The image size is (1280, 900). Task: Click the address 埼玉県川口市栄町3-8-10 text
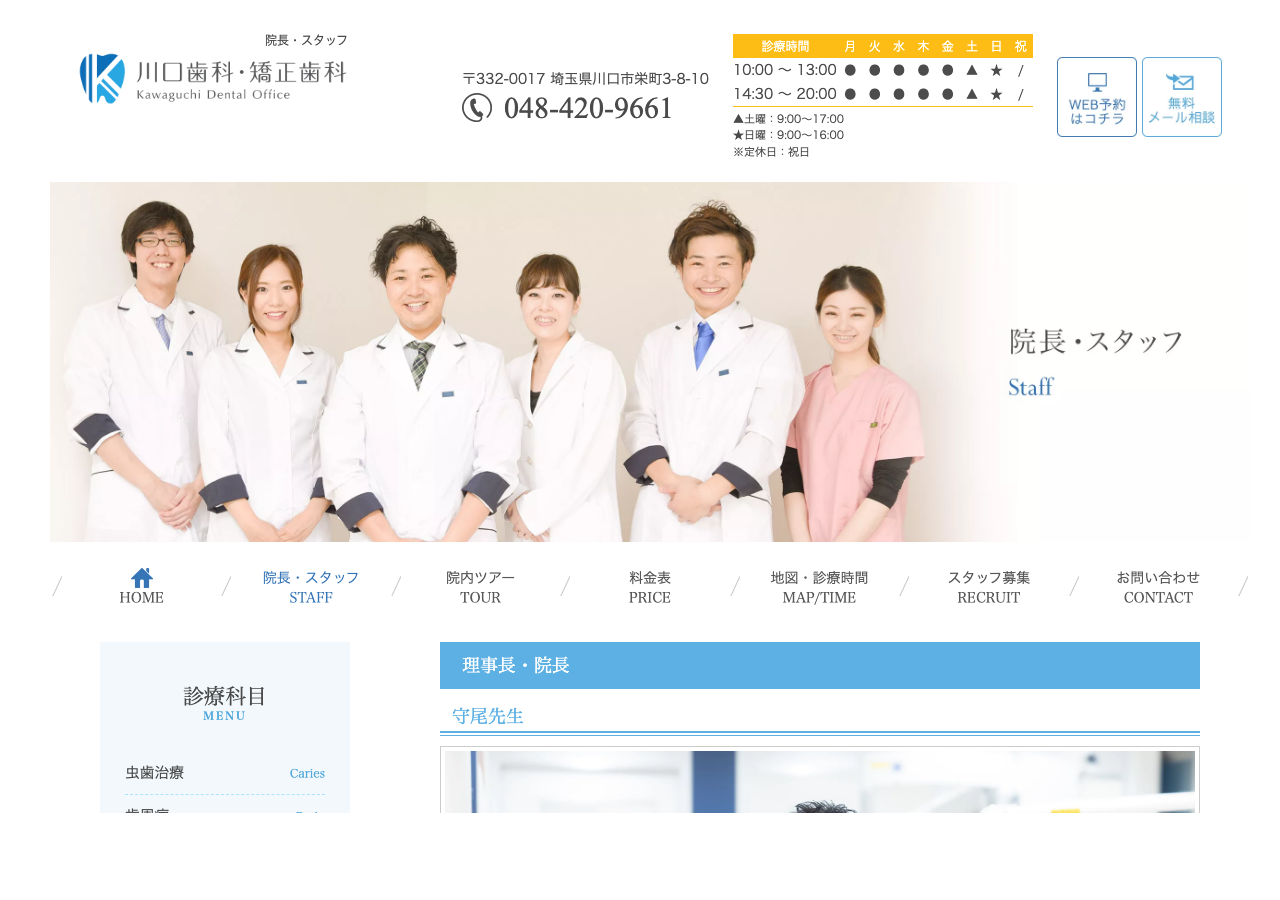point(630,78)
